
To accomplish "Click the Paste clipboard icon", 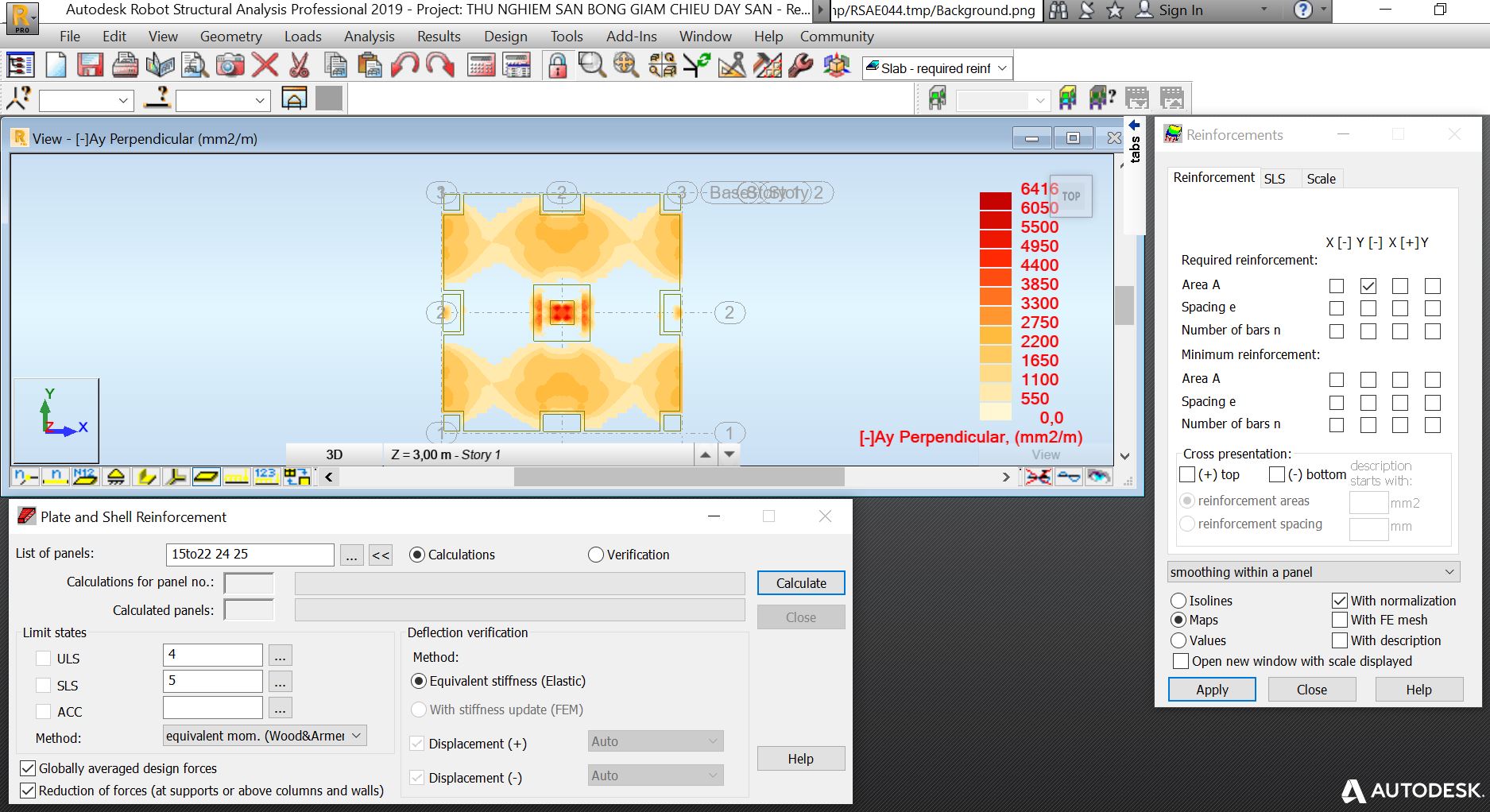I will point(370,66).
